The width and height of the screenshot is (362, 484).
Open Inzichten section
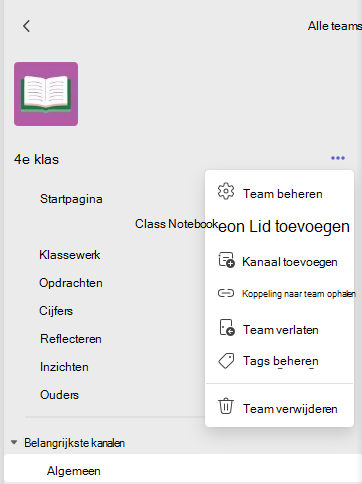pyautogui.click(x=64, y=367)
